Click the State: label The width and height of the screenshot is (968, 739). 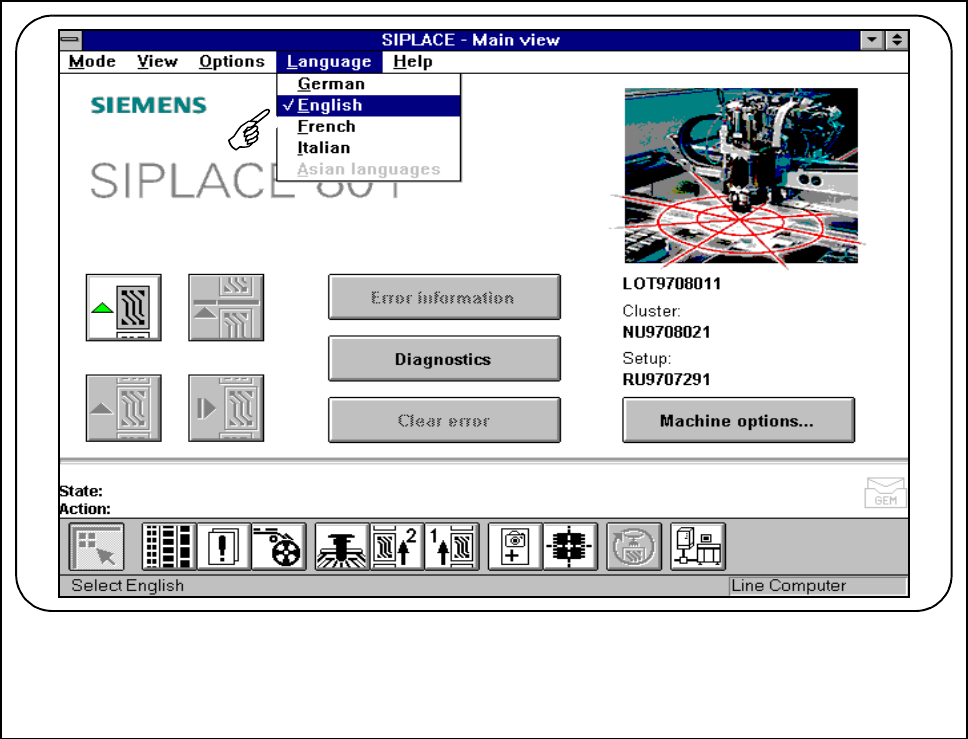(x=81, y=491)
